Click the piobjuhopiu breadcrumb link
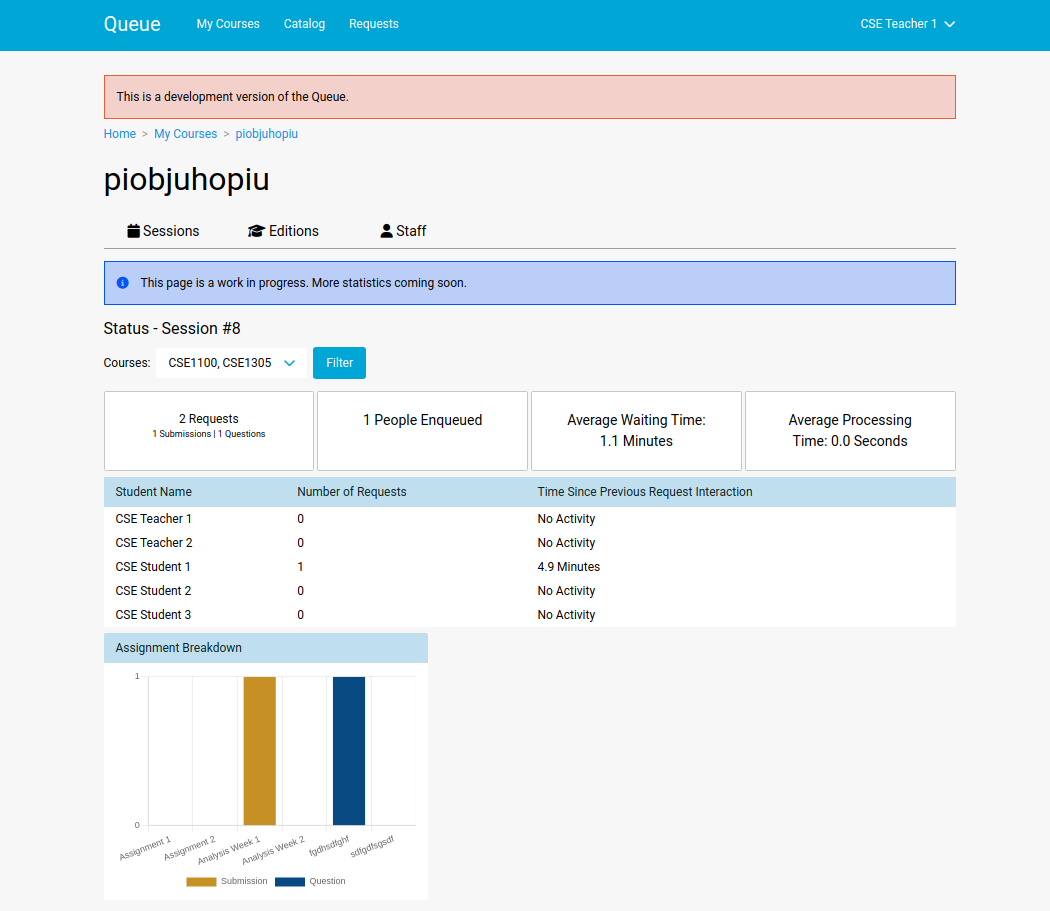1050x911 pixels. 267,134
